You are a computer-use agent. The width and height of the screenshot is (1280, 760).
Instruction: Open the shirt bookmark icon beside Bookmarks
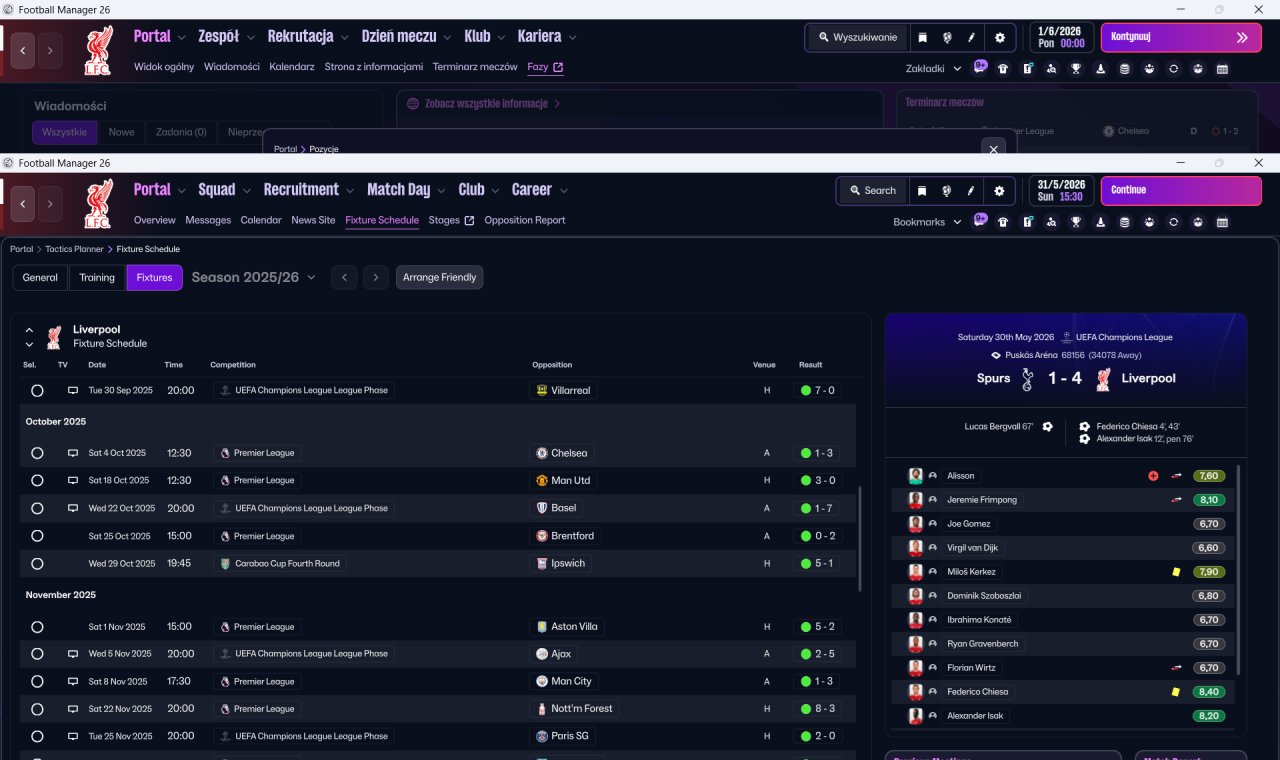[x=1003, y=222]
